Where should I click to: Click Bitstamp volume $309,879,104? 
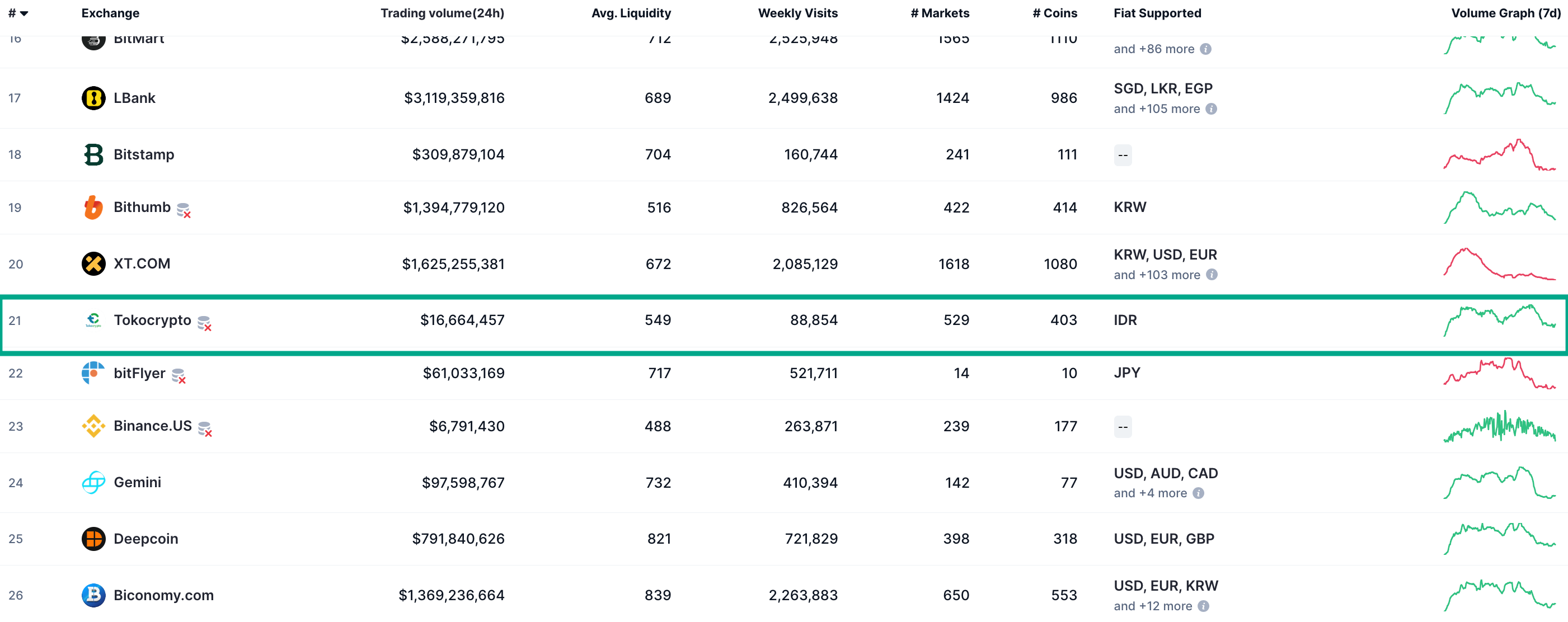point(458,154)
